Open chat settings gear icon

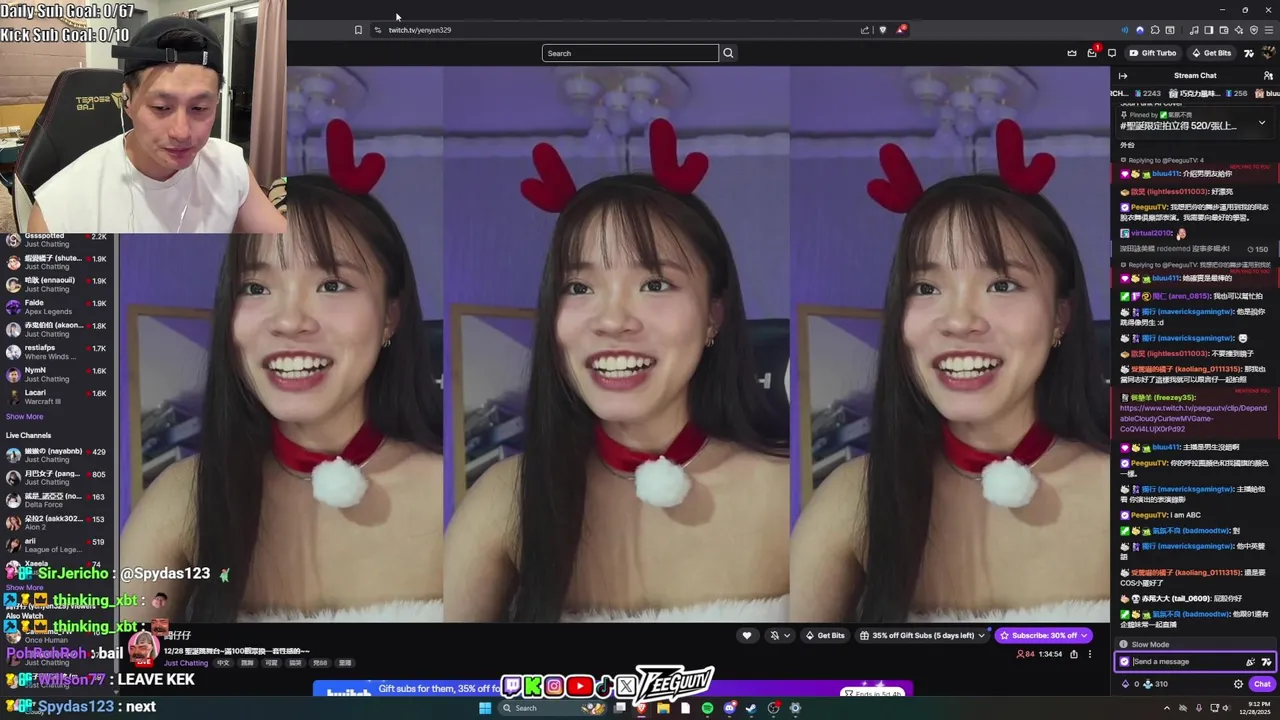point(1238,684)
